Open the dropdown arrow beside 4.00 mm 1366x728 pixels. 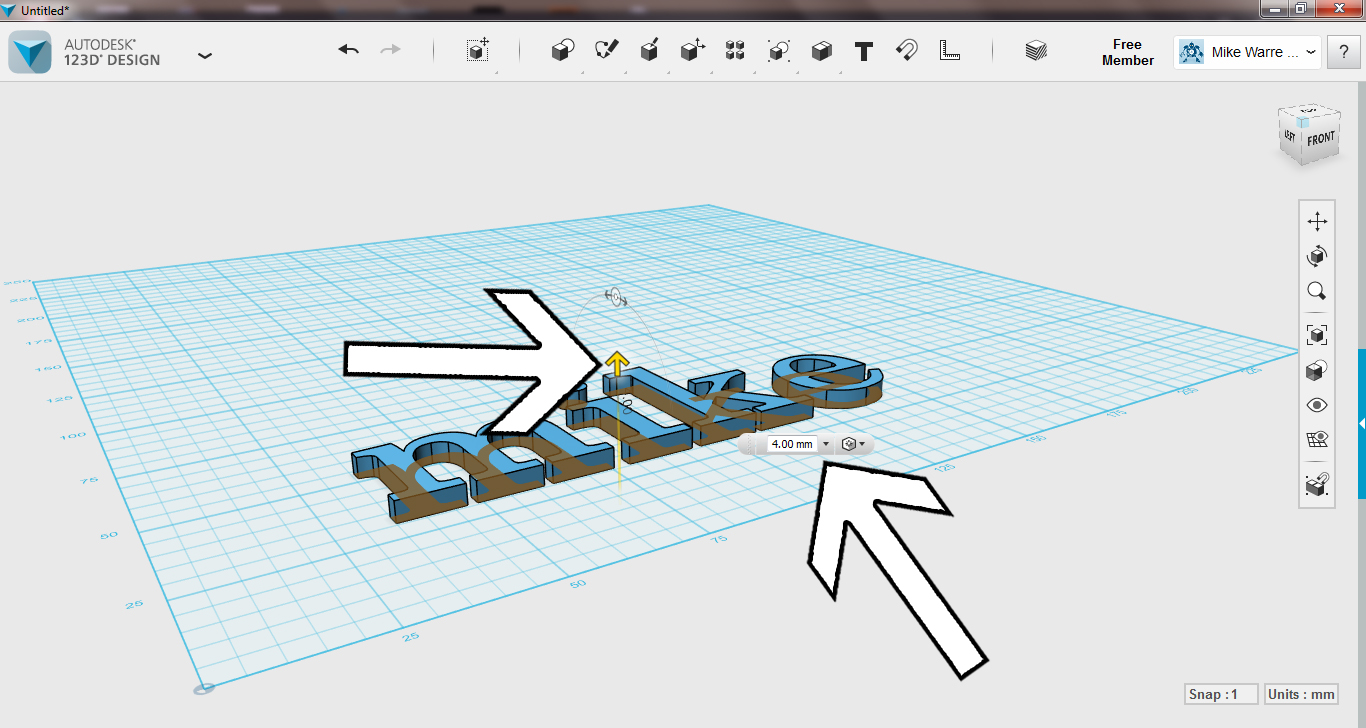826,444
